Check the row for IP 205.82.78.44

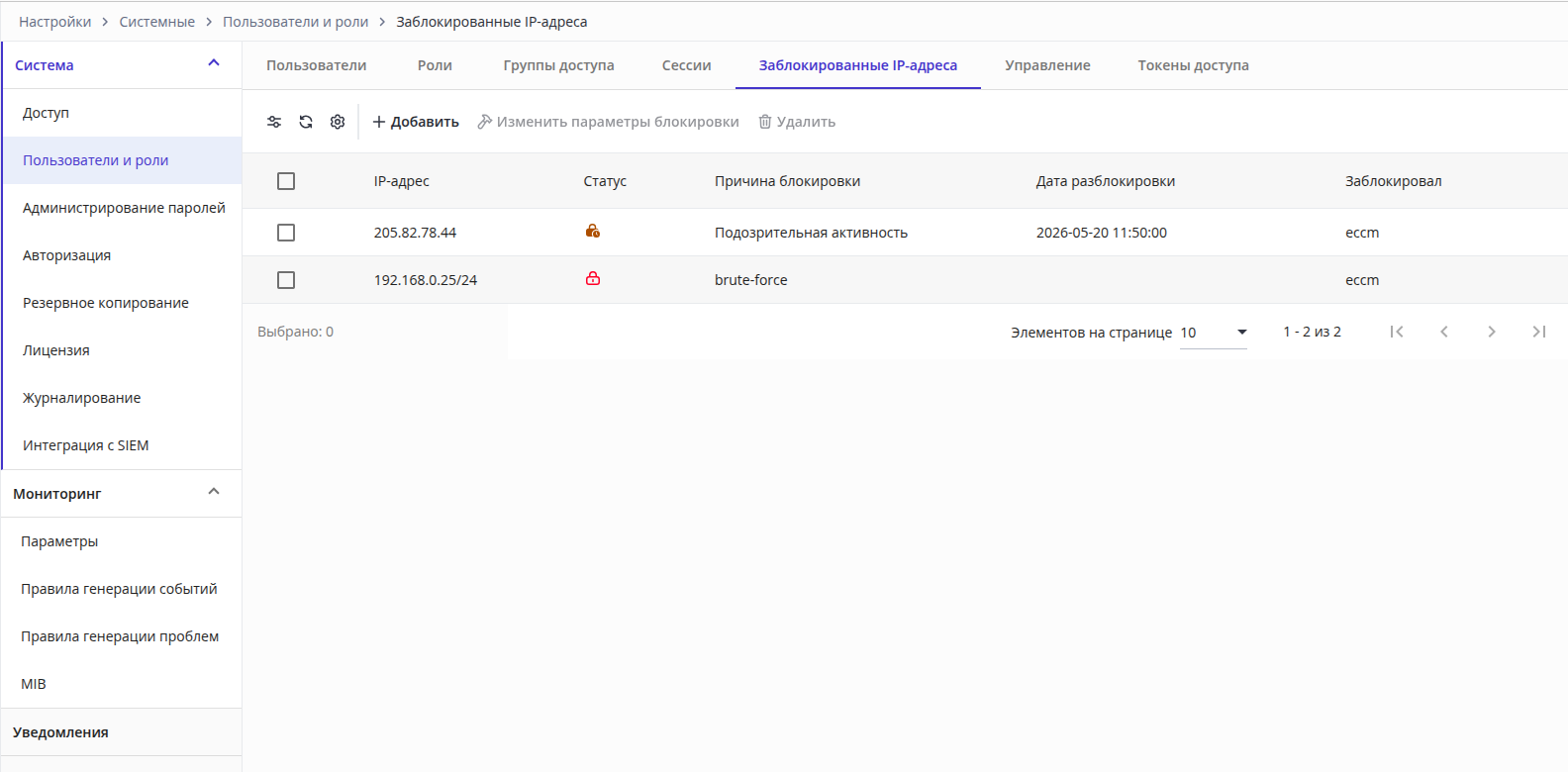coord(286,233)
